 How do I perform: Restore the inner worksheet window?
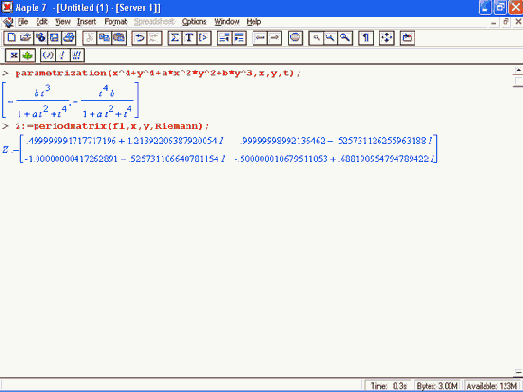(506, 22)
